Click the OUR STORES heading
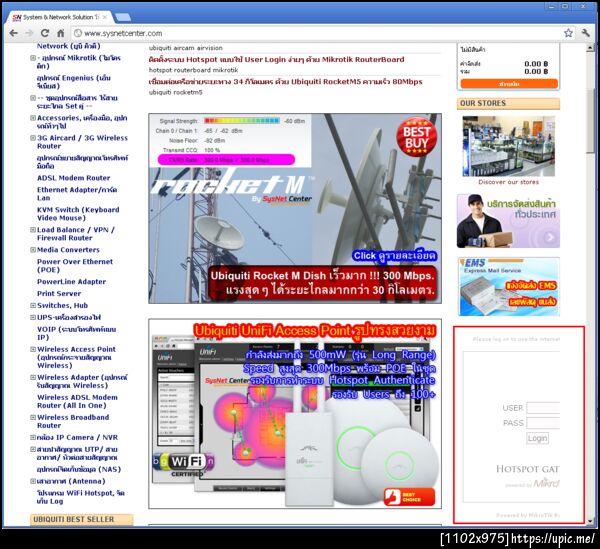 tap(483, 103)
